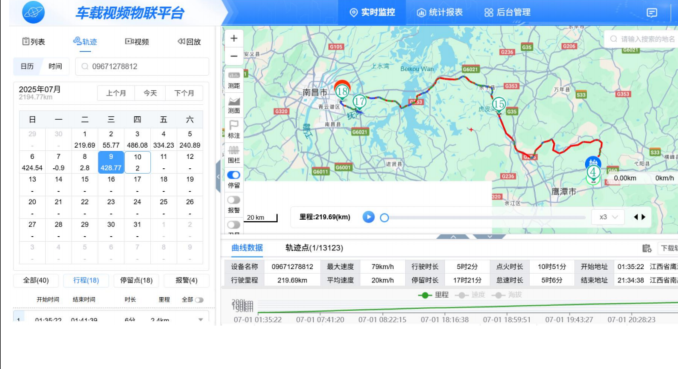Viewport: 678px width, 369px height.
Task: Expand trip row 1 details arrow
Action: [x=201, y=320]
